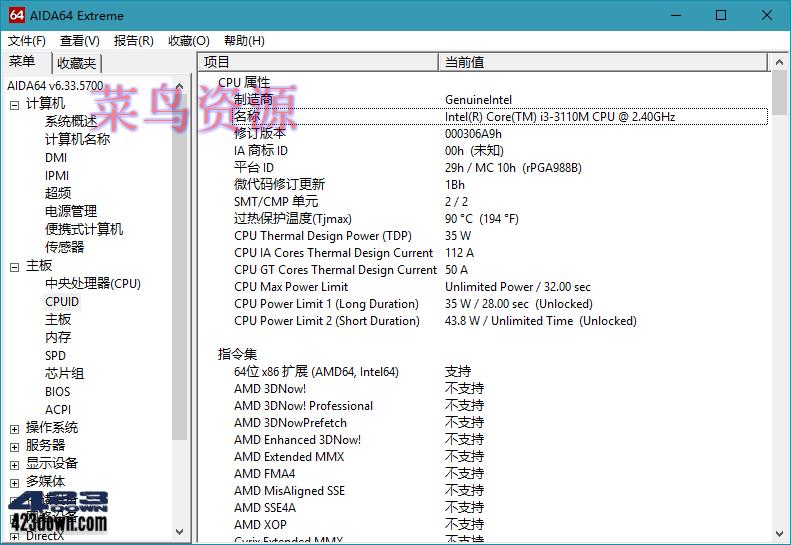The height and width of the screenshot is (545, 791).
Task: Select CPU IA Cores Thermal Design Current row
Action: [499, 252]
